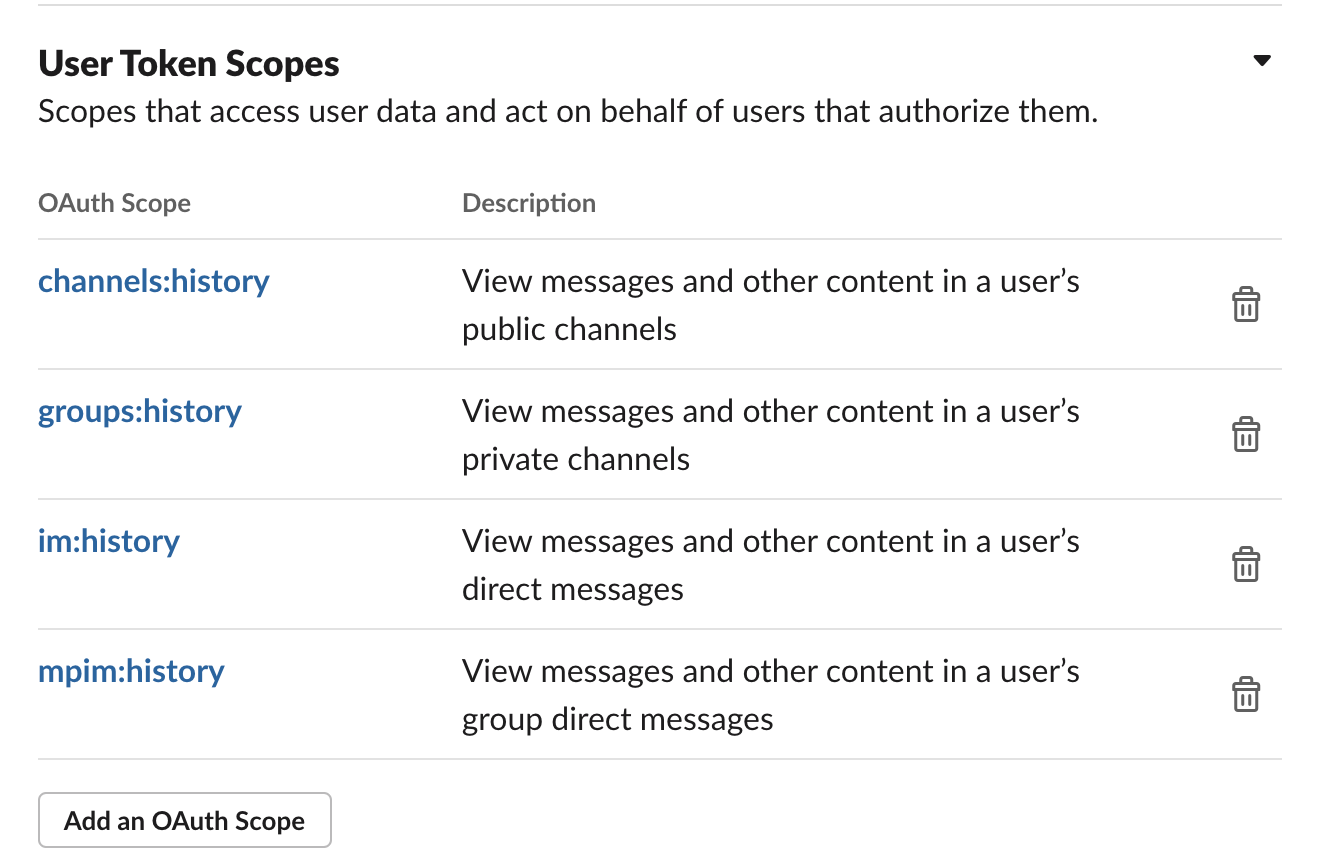Viewport: 1334px width, 866px height.
Task: Click the OAuth Scope column header
Action: click(x=114, y=203)
